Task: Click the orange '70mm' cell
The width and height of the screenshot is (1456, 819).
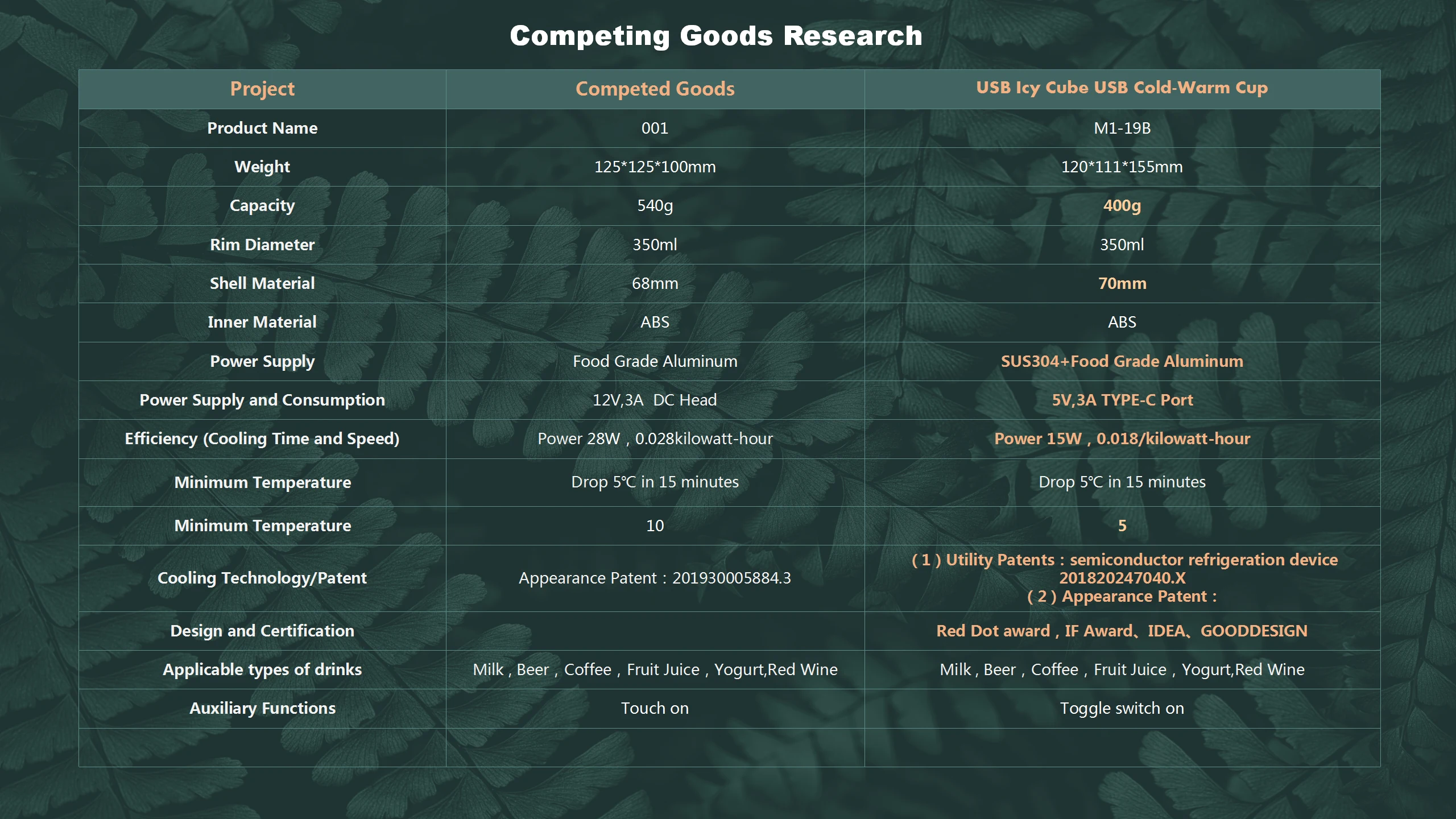Action: coord(1122,283)
